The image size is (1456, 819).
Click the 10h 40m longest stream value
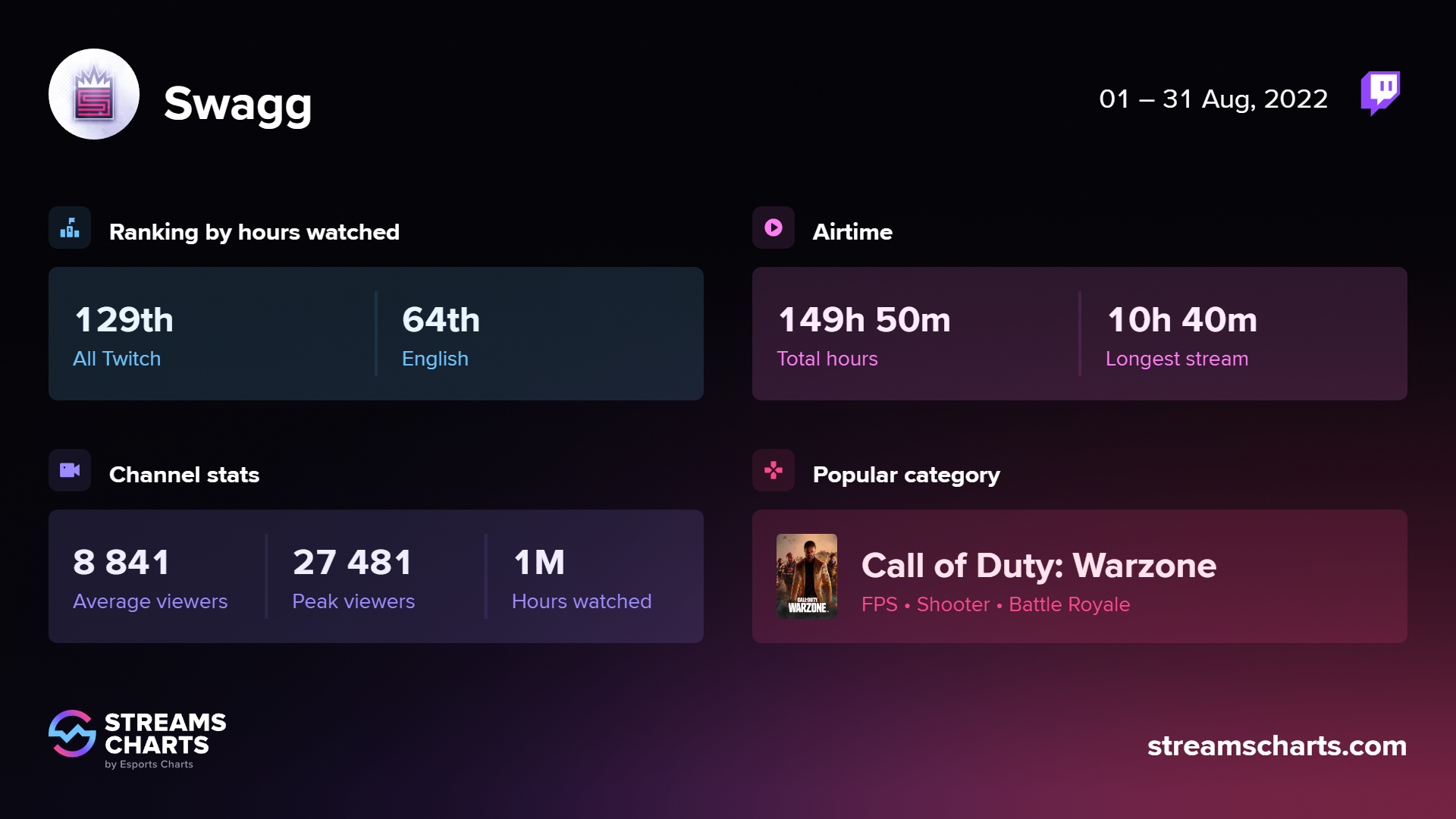point(1182,319)
